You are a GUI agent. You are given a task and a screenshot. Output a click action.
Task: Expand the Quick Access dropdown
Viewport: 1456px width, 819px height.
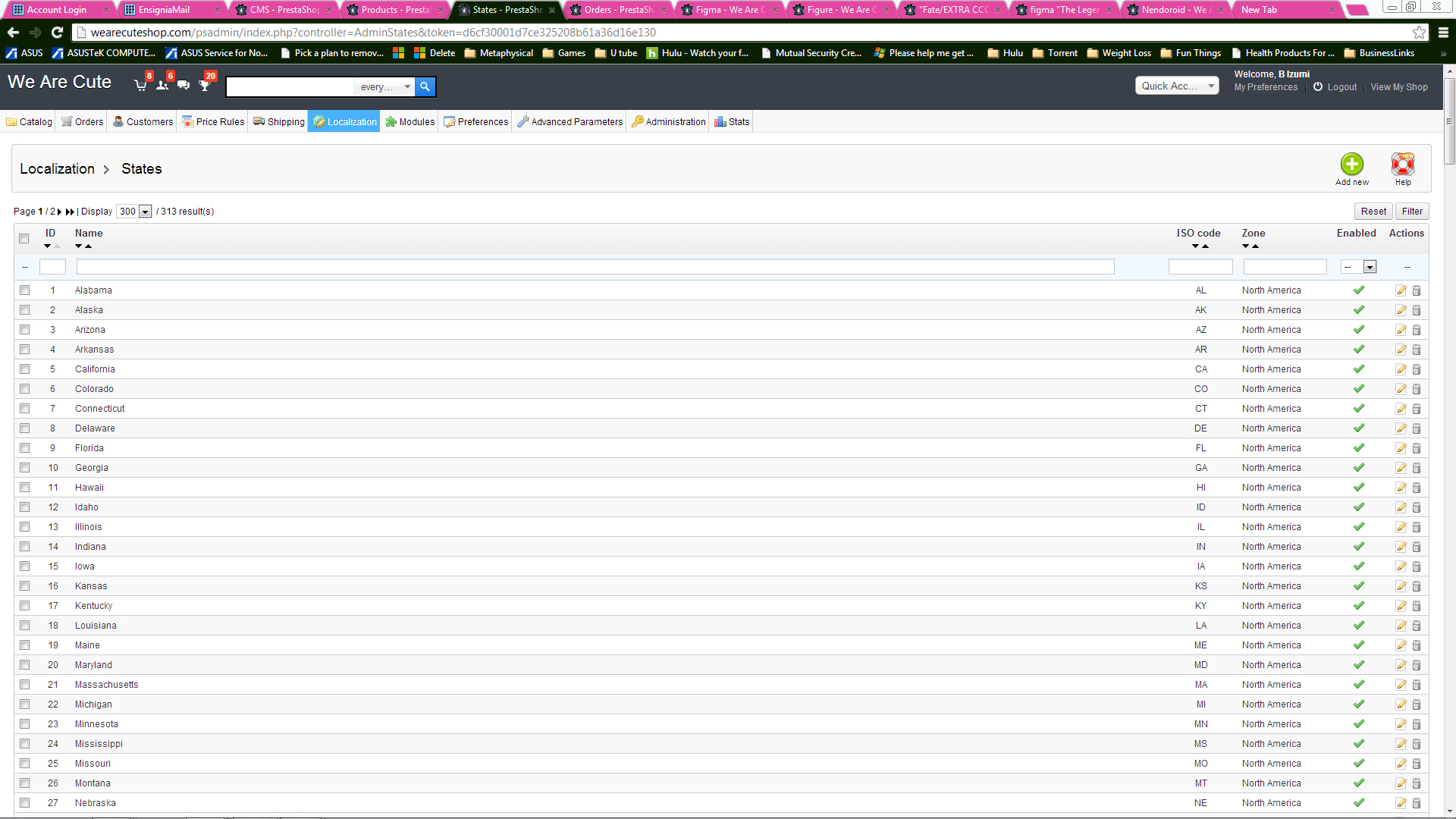[1176, 86]
